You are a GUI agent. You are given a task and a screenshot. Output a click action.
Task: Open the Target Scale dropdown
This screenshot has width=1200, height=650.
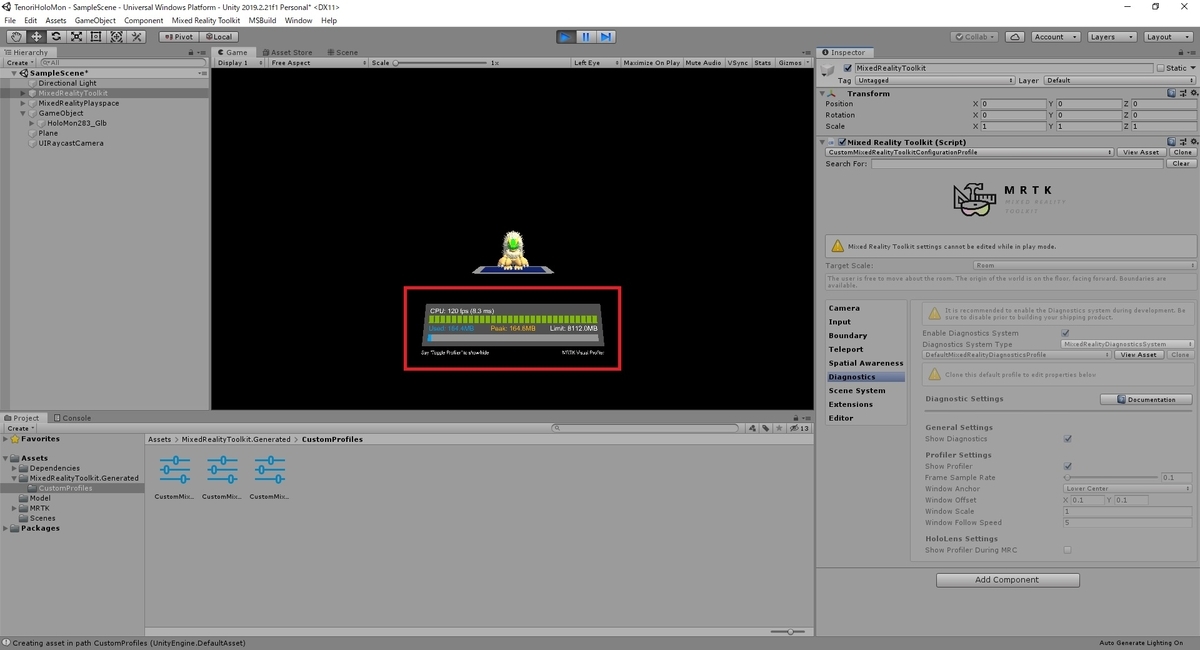pos(1084,266)
